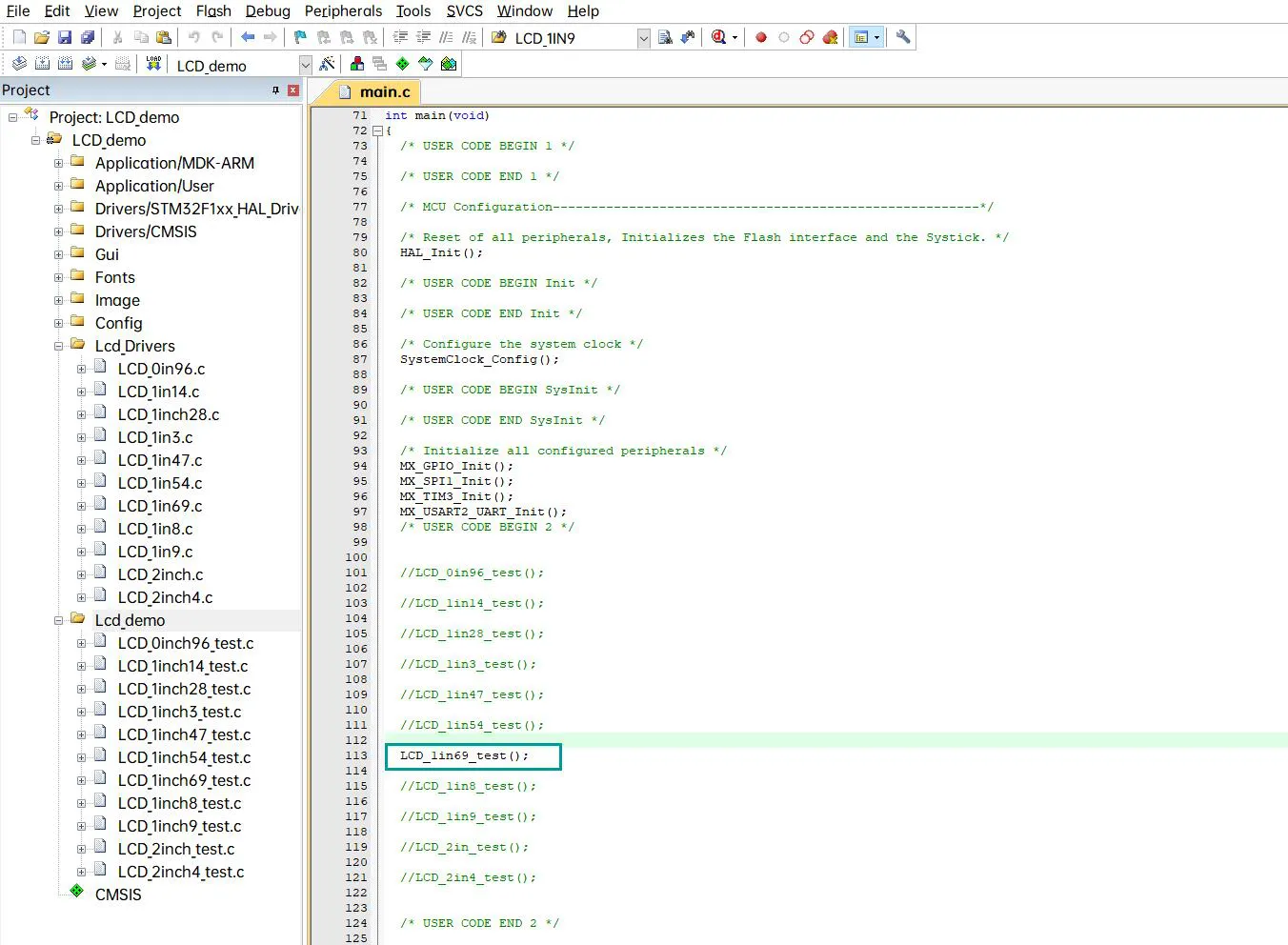Click the Save All icon

point(88,37)
